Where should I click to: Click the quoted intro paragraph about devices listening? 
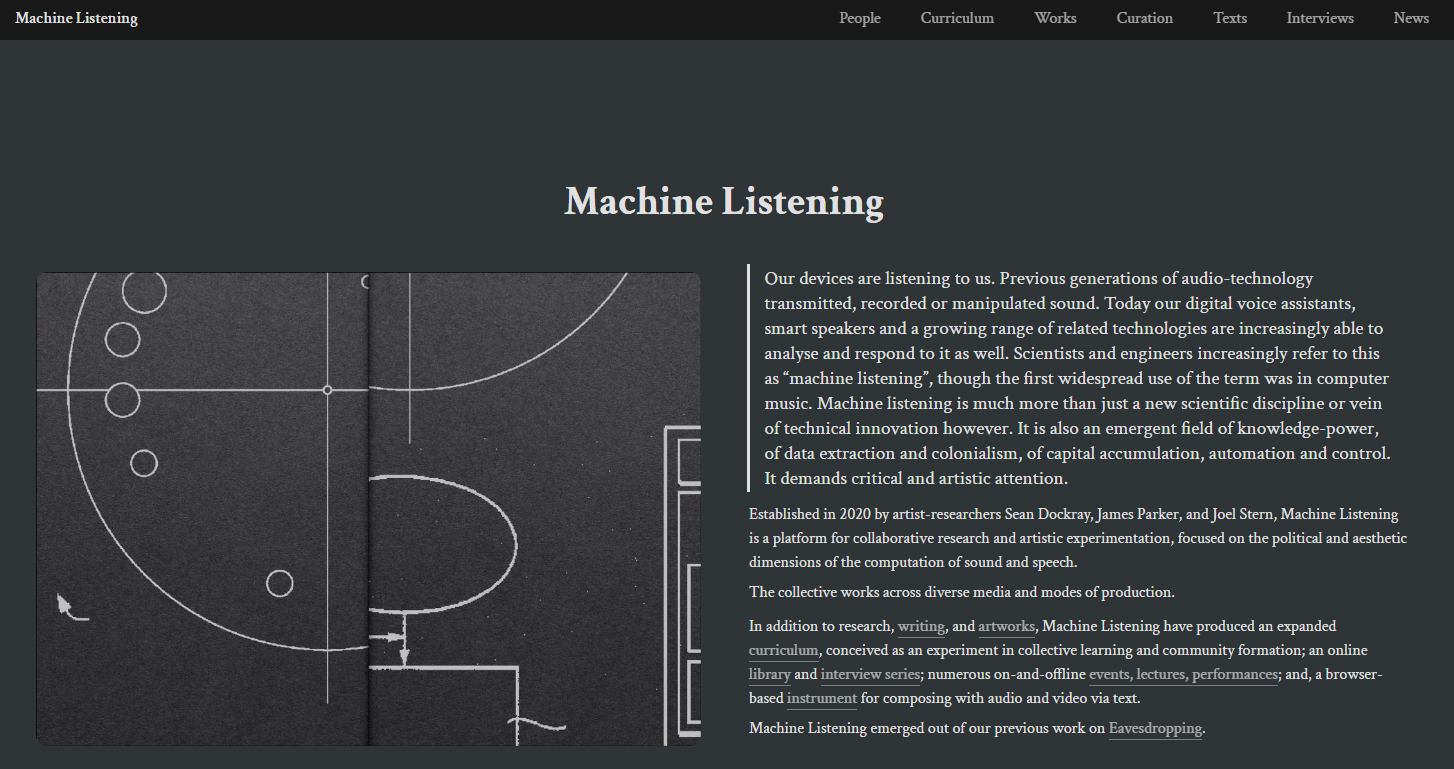[1076, 378]
